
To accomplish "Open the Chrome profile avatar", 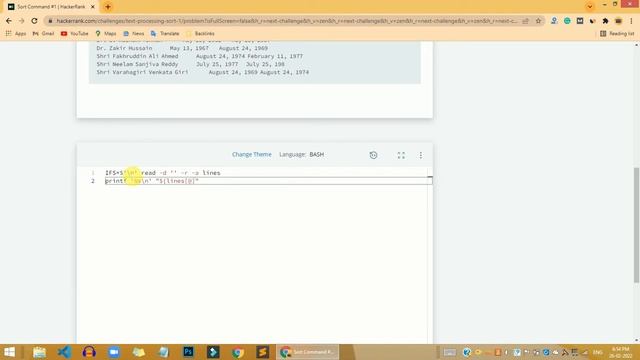I will [x=618, y=21].
